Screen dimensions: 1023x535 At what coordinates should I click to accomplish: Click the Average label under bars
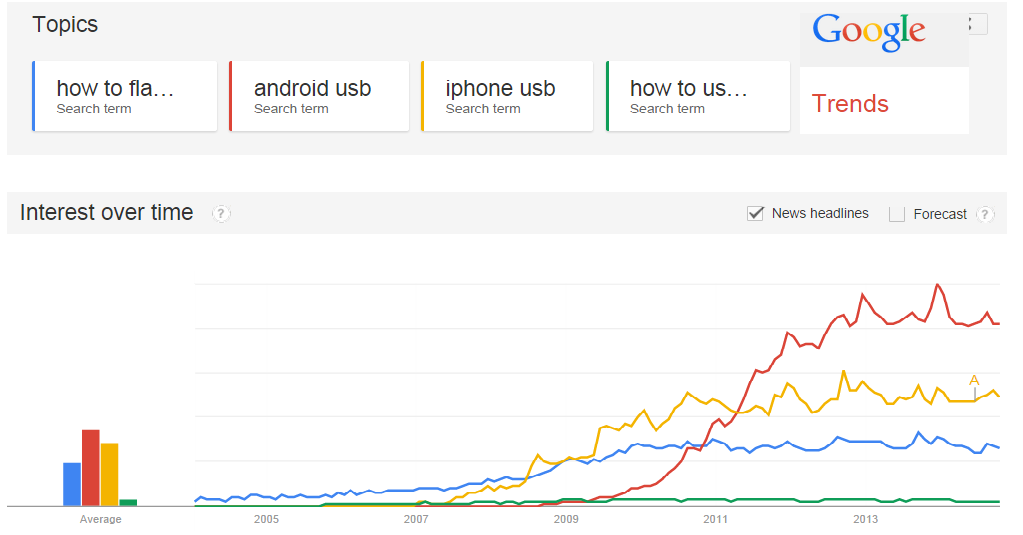pyautogui.click(x=100, y=519)
